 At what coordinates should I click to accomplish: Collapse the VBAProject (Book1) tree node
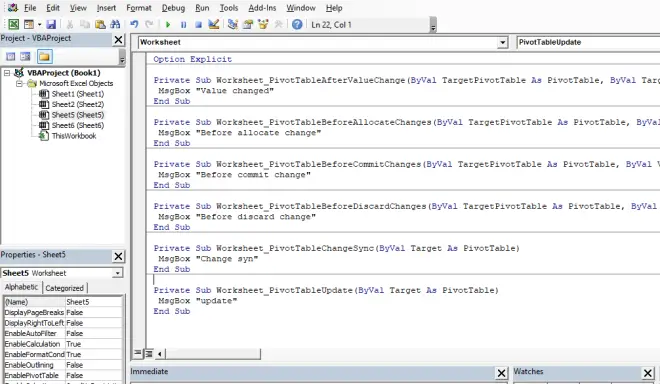[7, 73]
